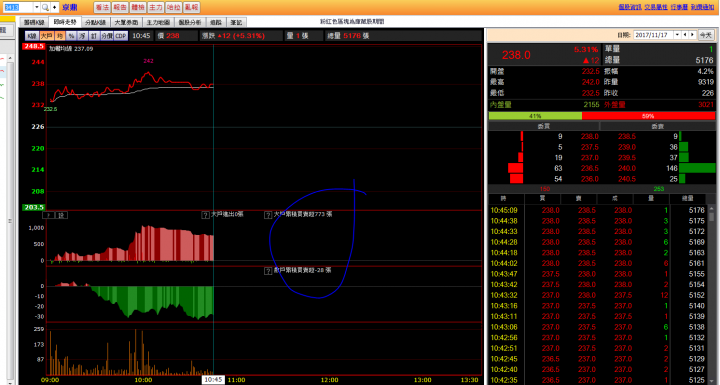Click the 報告 button in top toolbar
Image resolution: width=720 pixels, height=385 pixels.
click(x=120, y=7)
